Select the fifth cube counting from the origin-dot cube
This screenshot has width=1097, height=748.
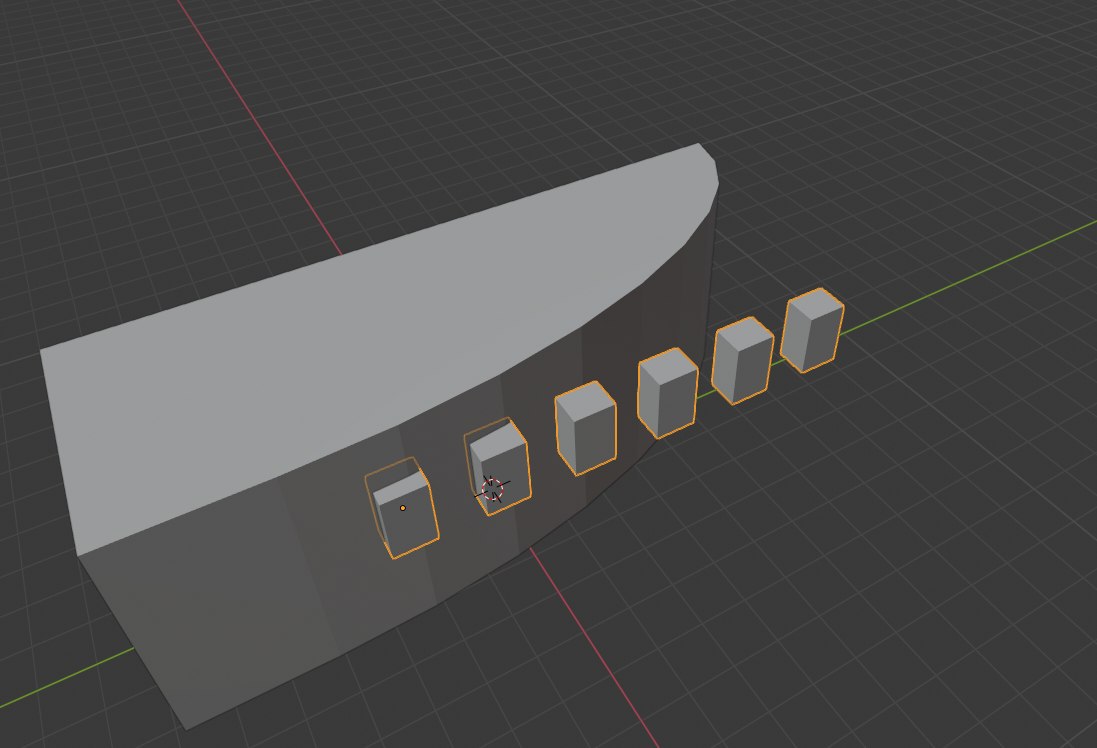(x=743, y=360)
